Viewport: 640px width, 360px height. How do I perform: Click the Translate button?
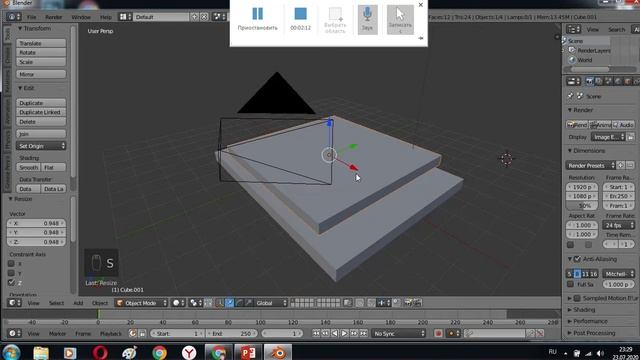coord(41,43)
